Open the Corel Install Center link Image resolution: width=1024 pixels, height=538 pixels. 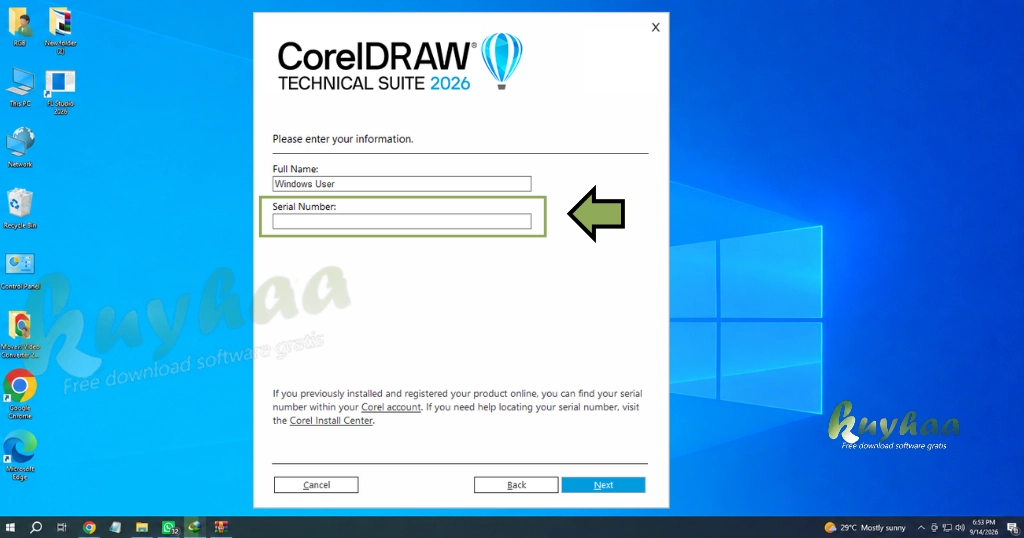pyautogui.click(x=331, y=420)
